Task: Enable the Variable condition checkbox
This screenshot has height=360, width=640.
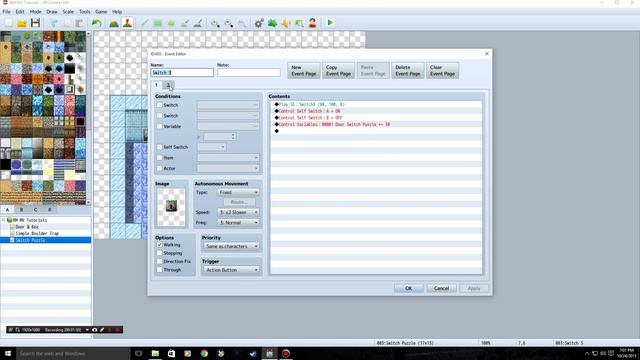Action: [x=160, y=127]
